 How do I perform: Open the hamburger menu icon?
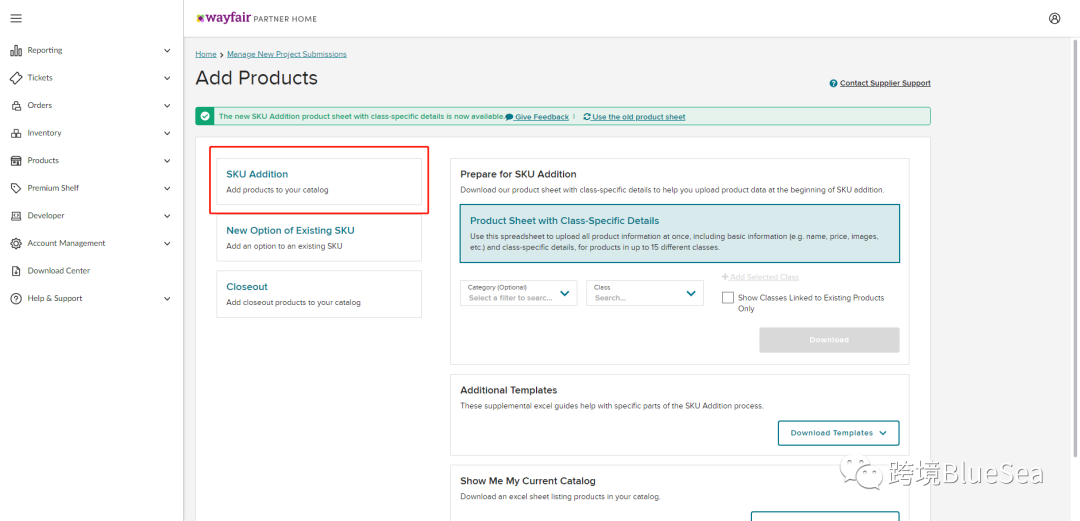tap(16, 19)
